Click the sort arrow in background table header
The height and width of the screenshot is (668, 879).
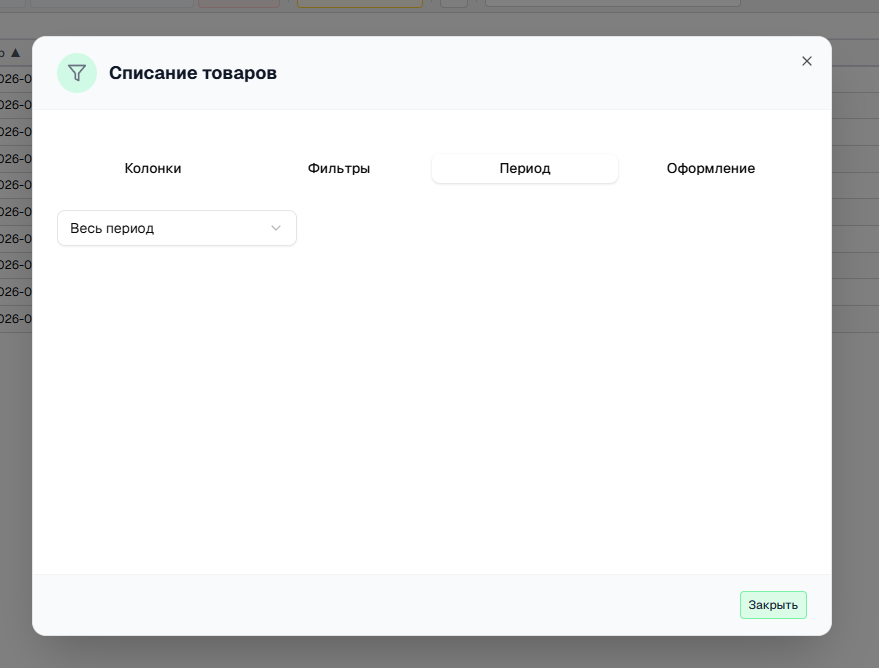(x=16, y=53)
